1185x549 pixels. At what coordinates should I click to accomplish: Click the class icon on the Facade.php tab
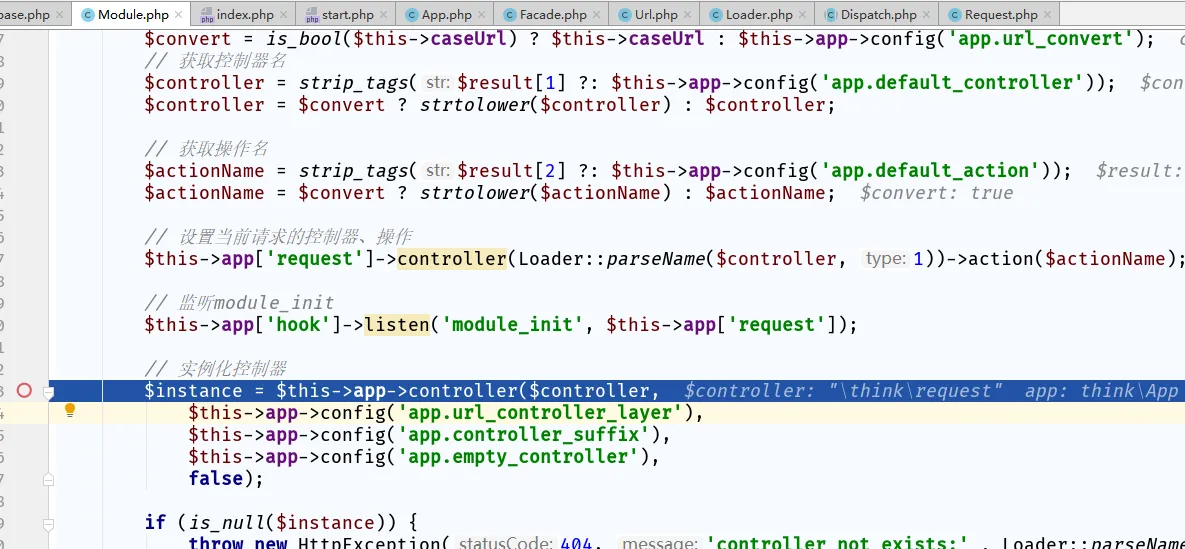pyautogui.click(x=509, y=15)
